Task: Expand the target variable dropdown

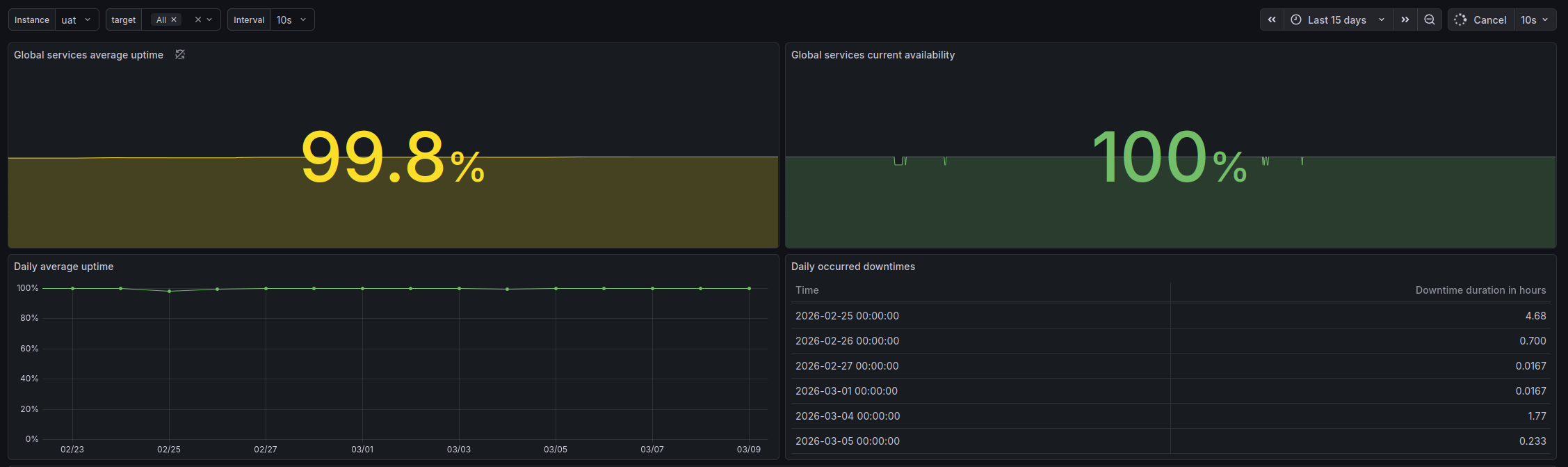Action: coord(209,19)
